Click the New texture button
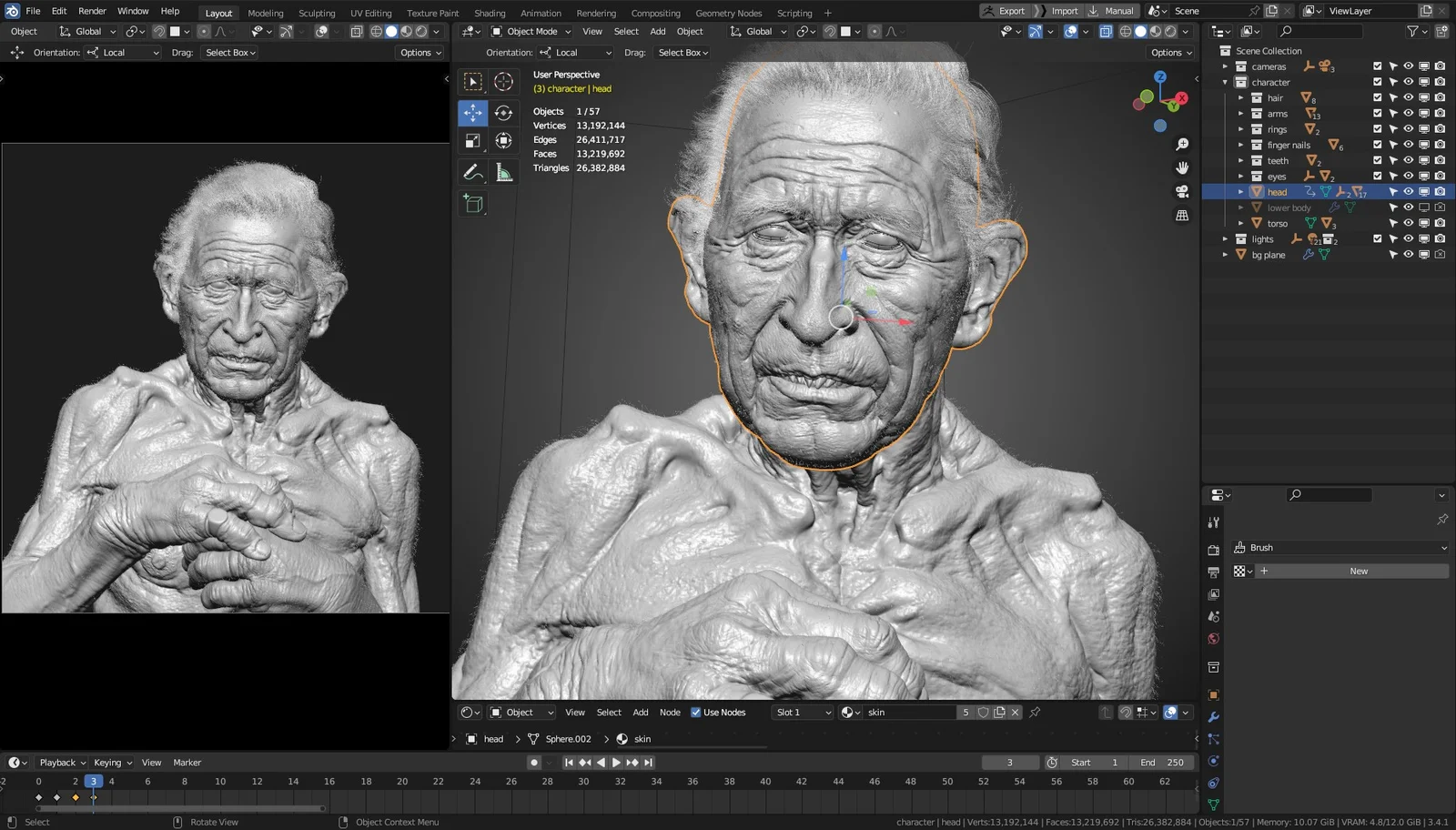 click(x=1358, y=572)
